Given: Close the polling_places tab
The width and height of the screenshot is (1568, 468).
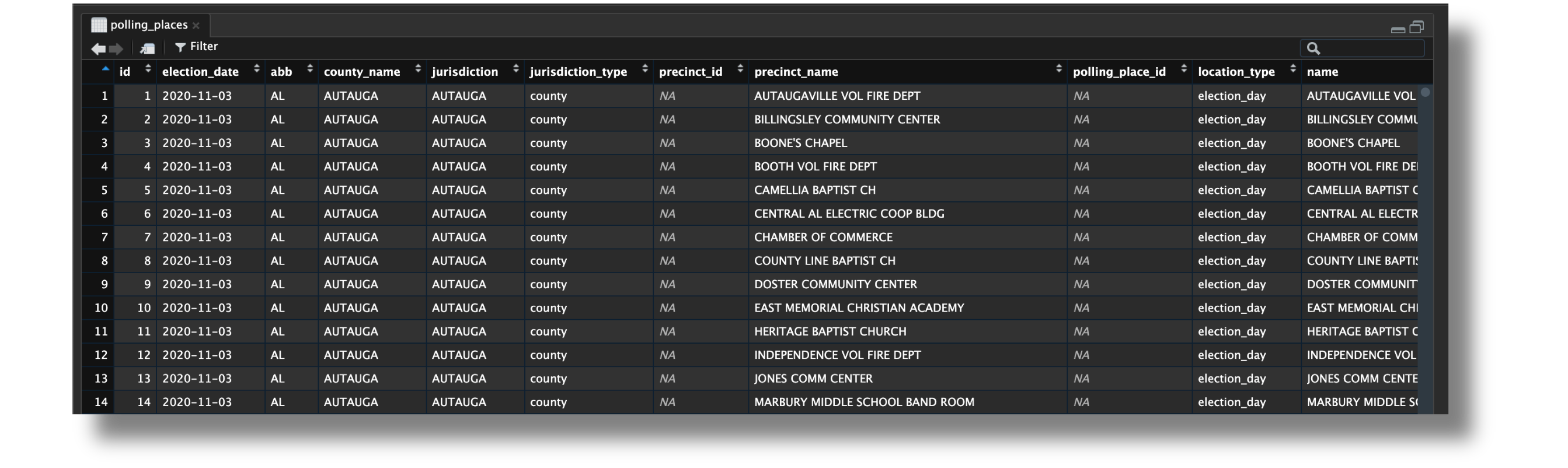Looking at the screenshot, I should [196, 26].
